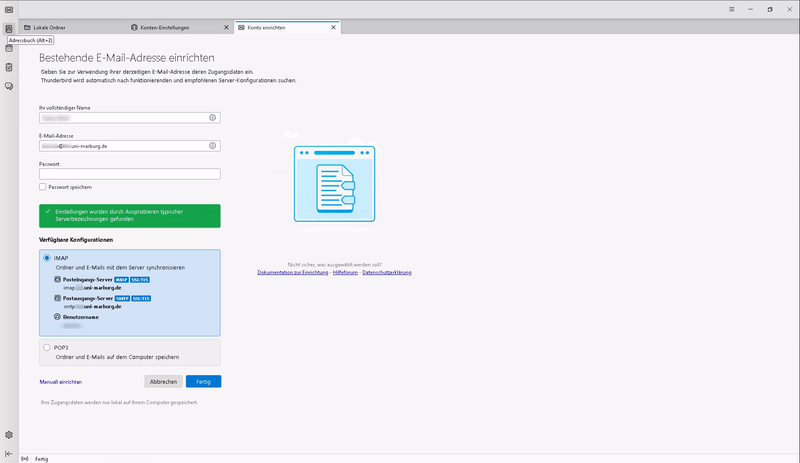Image resolution: width=800 pixels, height=463 pixels.
Task: Open the Thunderbird hamburger menu
Action: 732,9
